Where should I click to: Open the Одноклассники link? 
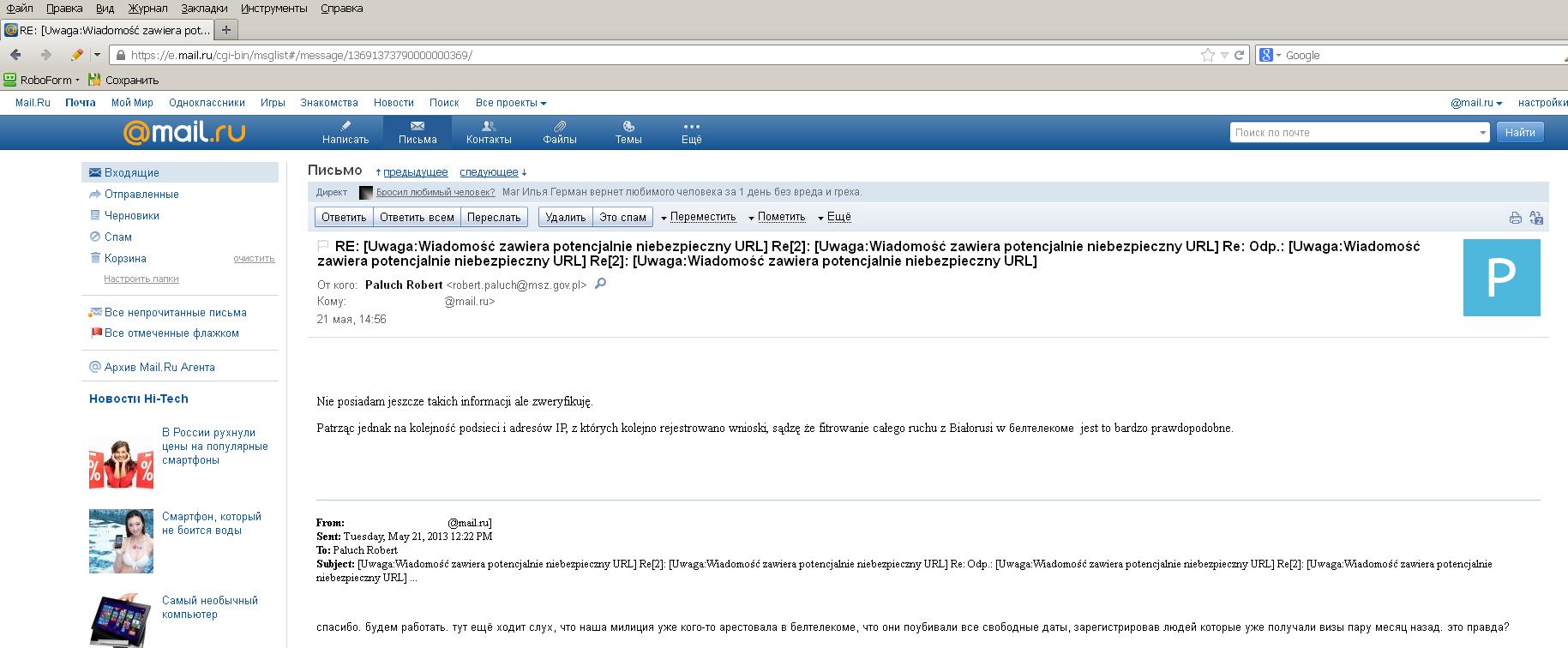click(x=207, y=102)
